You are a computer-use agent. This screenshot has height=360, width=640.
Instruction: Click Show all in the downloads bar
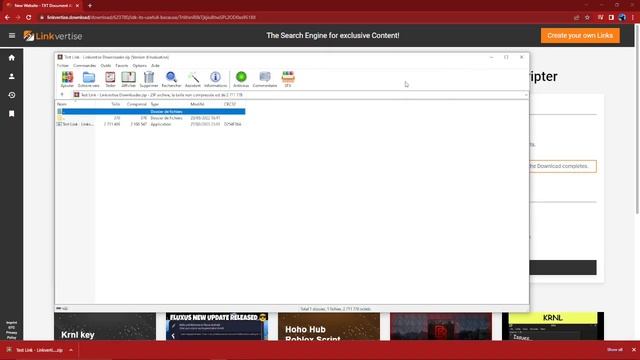click(x=615, y=350)
